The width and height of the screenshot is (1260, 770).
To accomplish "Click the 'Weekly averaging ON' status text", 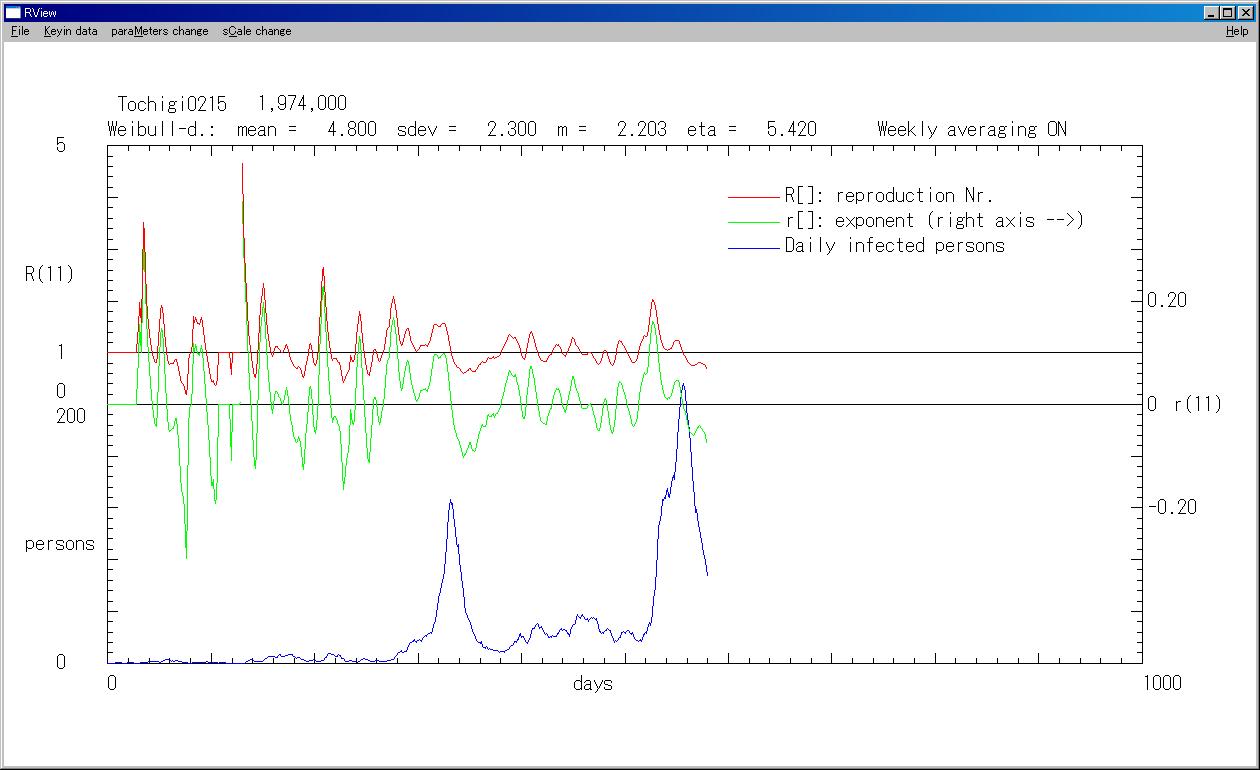I will coord(971,129).
